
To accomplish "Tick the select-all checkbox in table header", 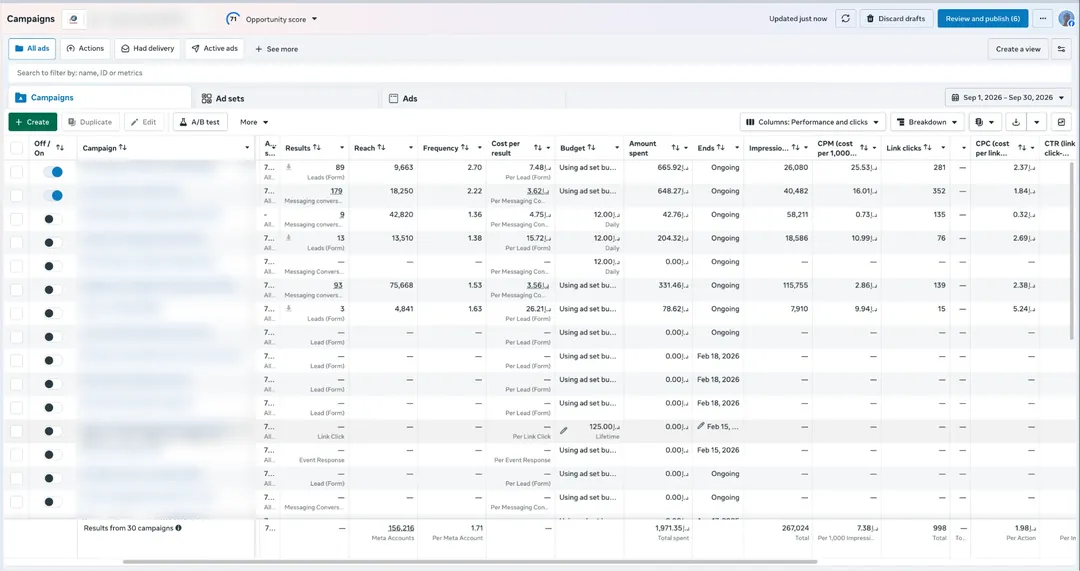I will tap(17, 148).
